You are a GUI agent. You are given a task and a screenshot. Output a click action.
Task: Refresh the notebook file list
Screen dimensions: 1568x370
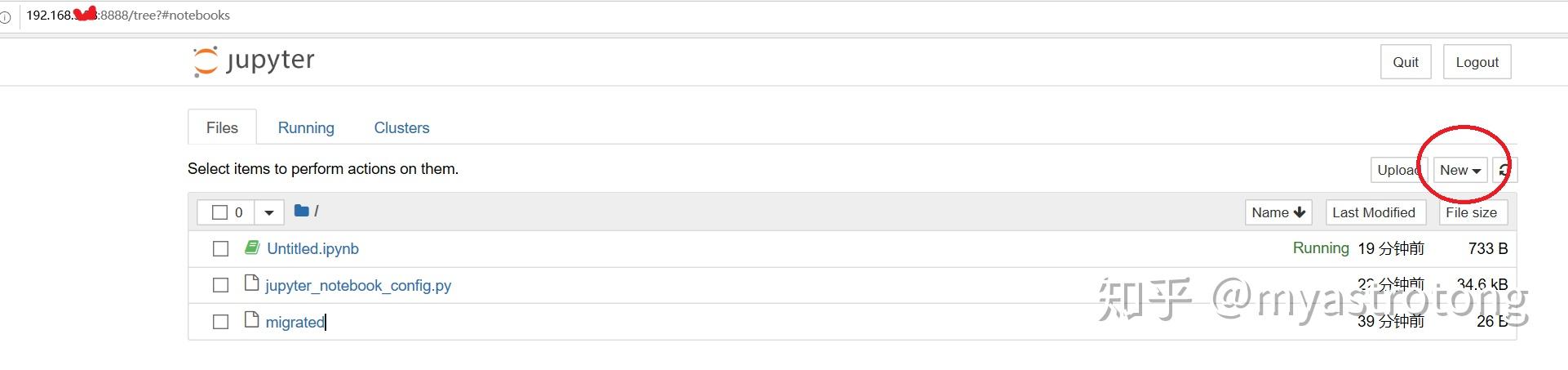(x=1504, y=170)
